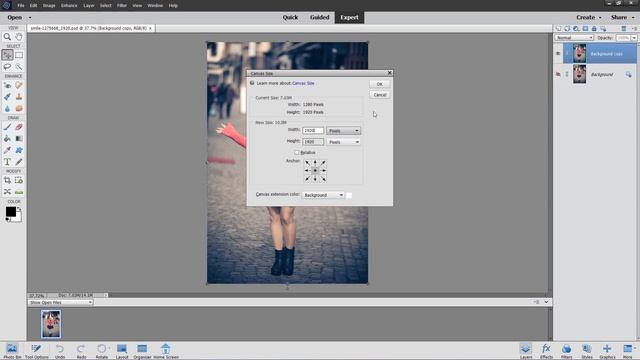This screenshot has width=640, height=360.
Task: Select the Move tool
Action: [7, 55]
